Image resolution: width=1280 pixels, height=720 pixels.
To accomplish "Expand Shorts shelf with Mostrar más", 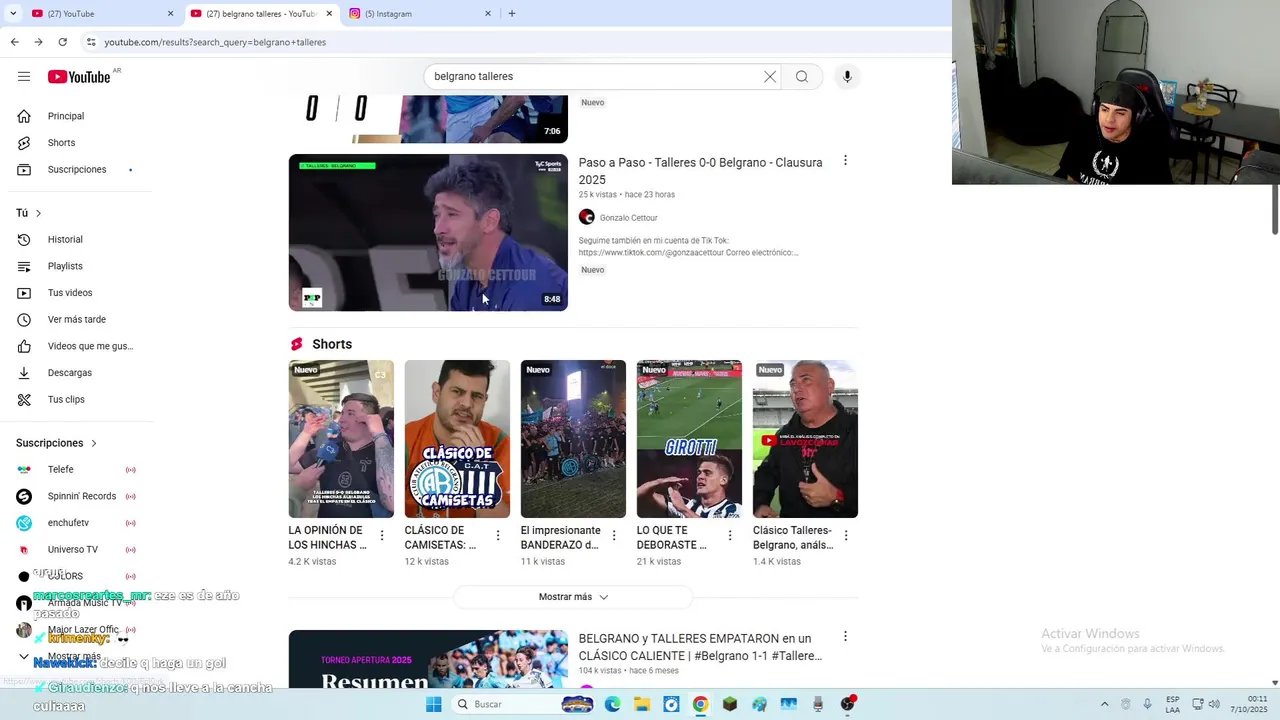I will click(x=573, y=597).
